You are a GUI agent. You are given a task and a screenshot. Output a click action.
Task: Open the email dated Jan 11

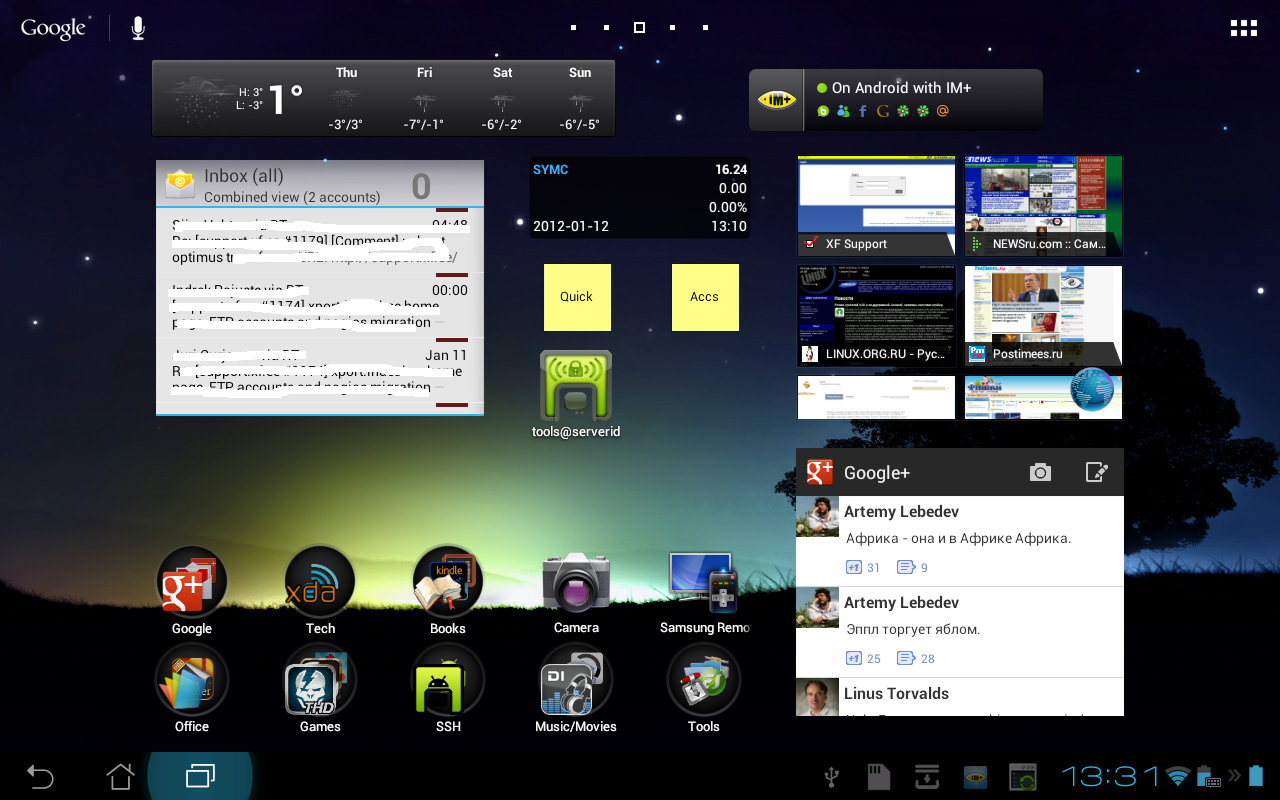(x=320, y=372)
